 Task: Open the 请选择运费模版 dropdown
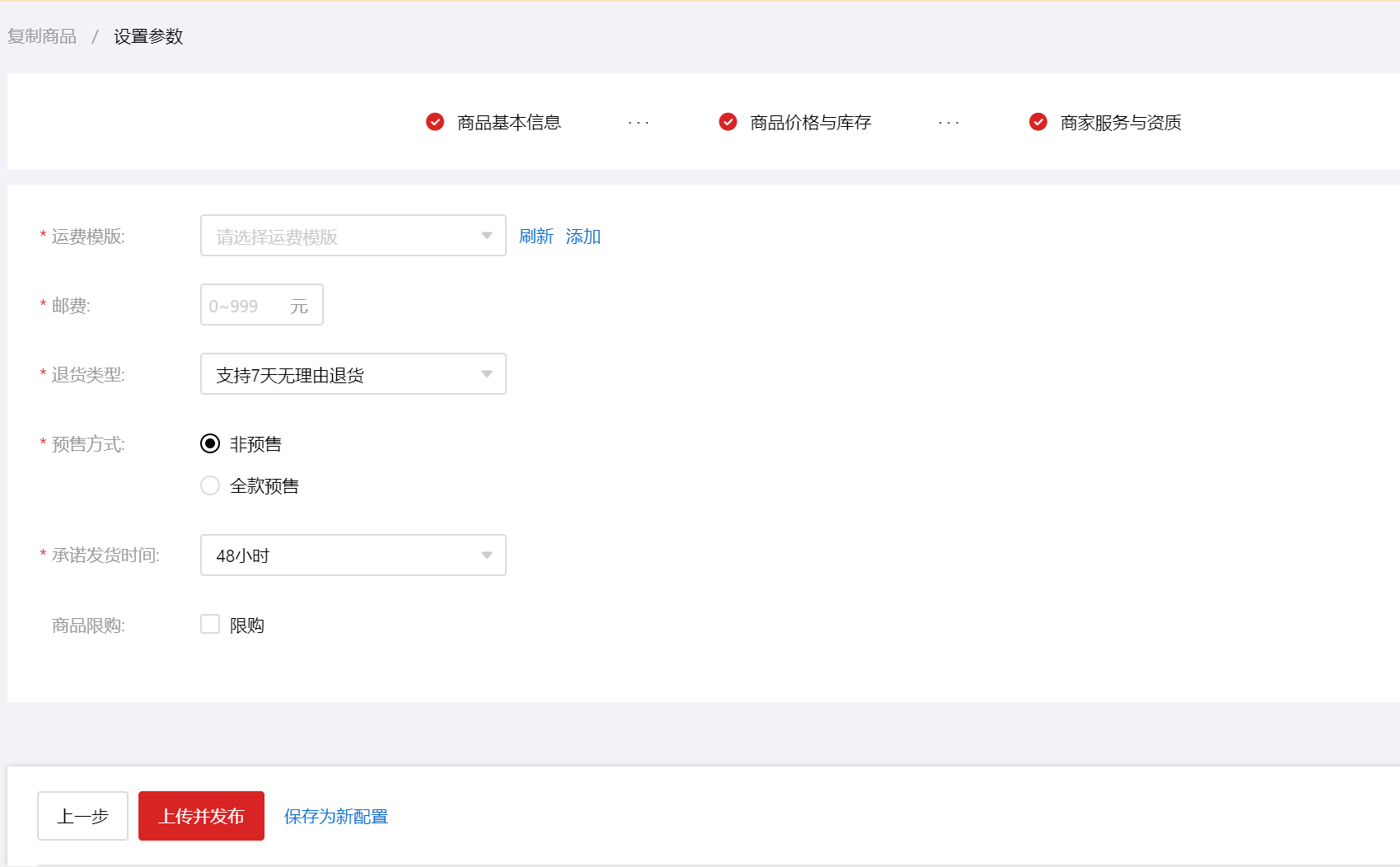(x=338, y=236)
